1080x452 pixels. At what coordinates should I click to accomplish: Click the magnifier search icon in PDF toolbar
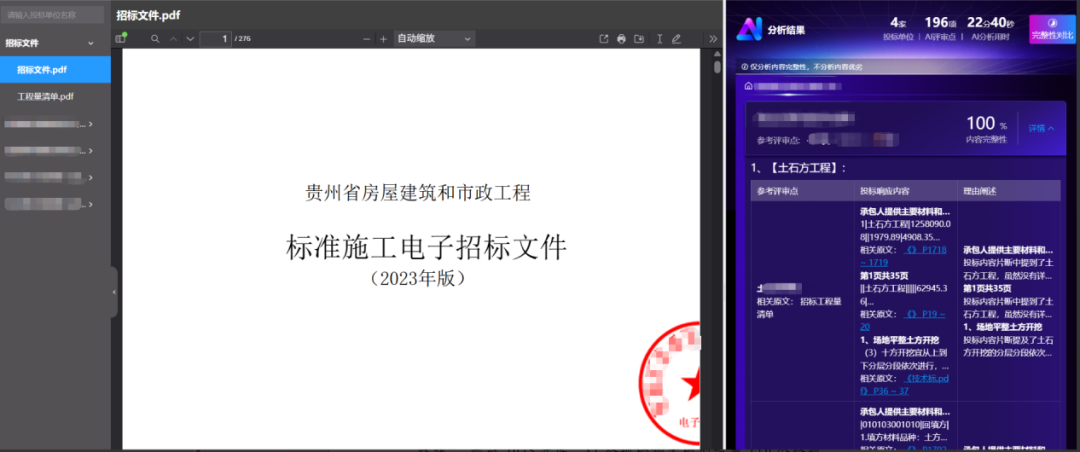tap(155, 39)
